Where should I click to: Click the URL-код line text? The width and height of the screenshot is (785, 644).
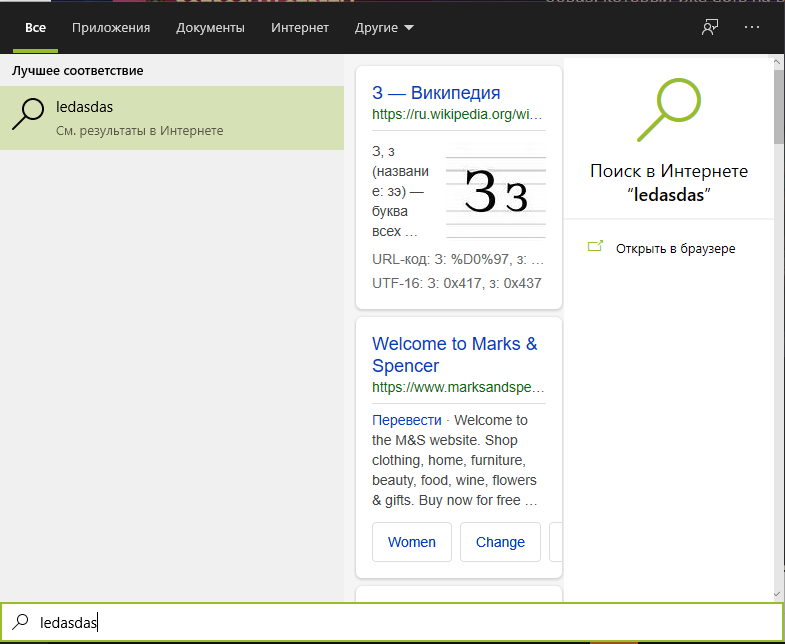pyautogui.click(x=458, y=259)
